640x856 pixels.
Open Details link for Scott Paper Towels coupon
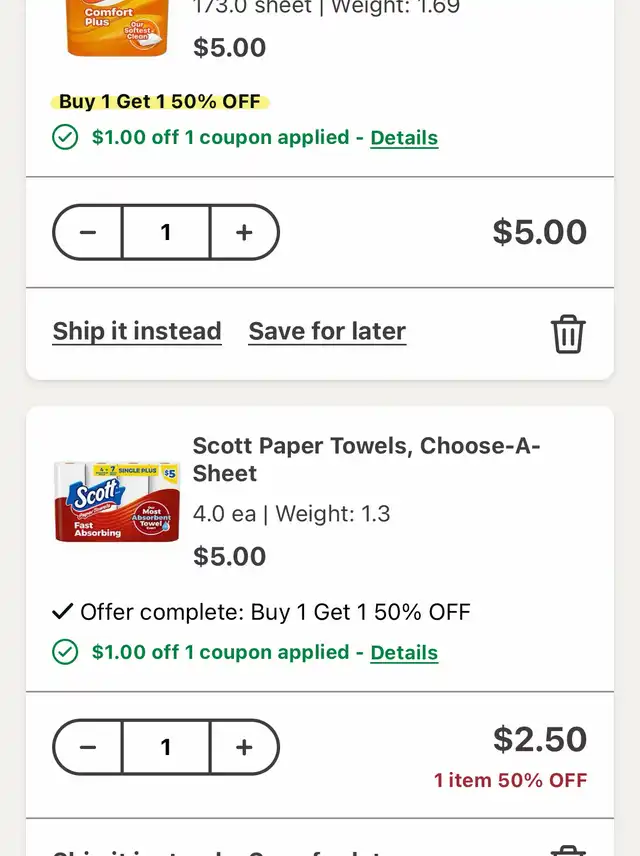(404, 652)
